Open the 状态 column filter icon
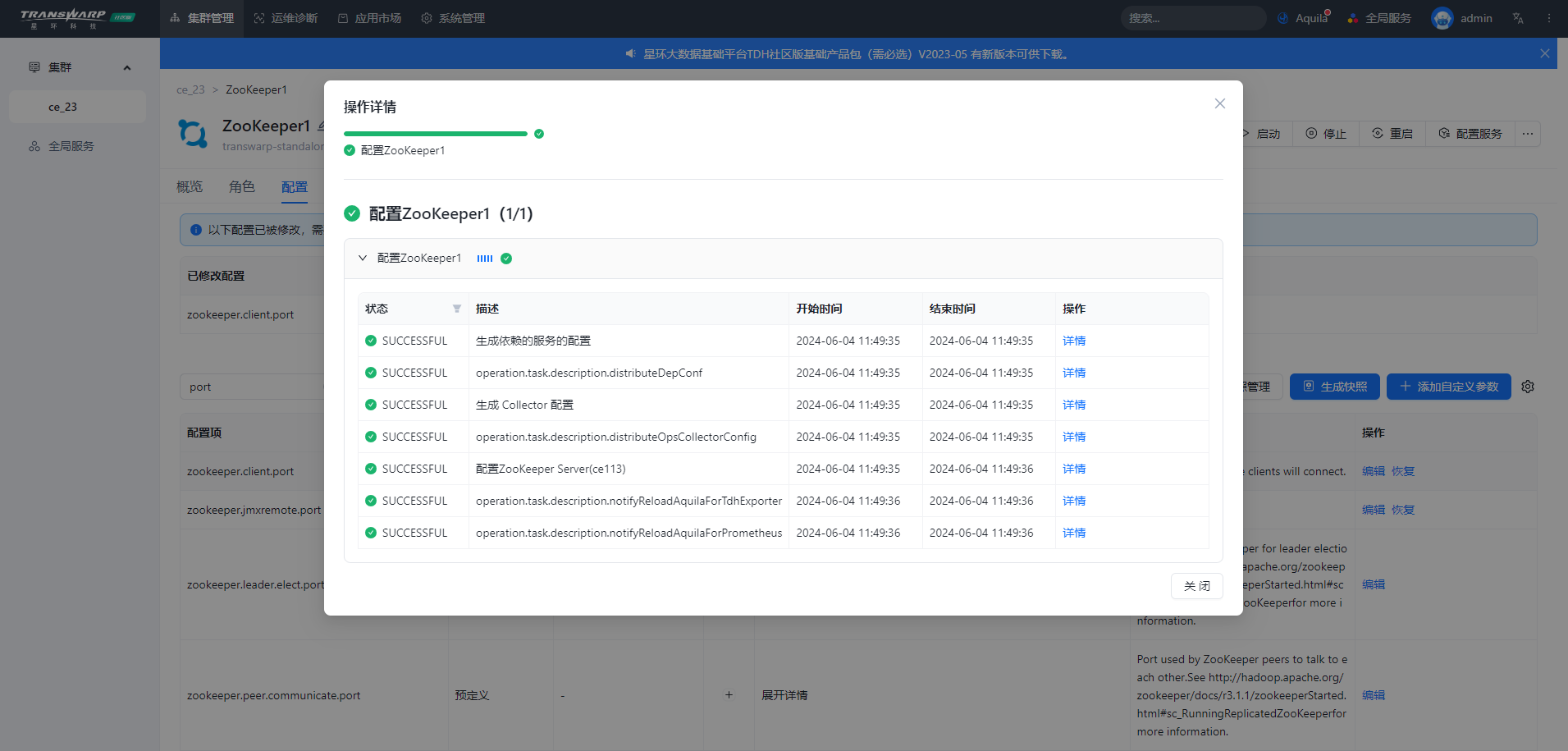The width and height of the screenshot is (1568, 751). pyautogui.click(x=457, y=309)
